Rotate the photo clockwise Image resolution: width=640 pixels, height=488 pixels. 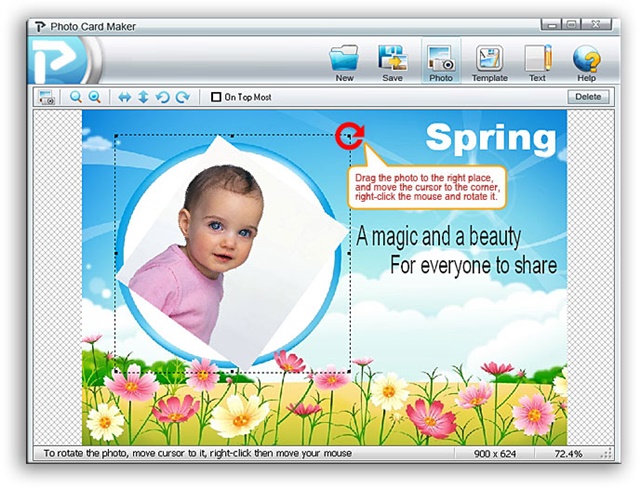click(182, 97)
